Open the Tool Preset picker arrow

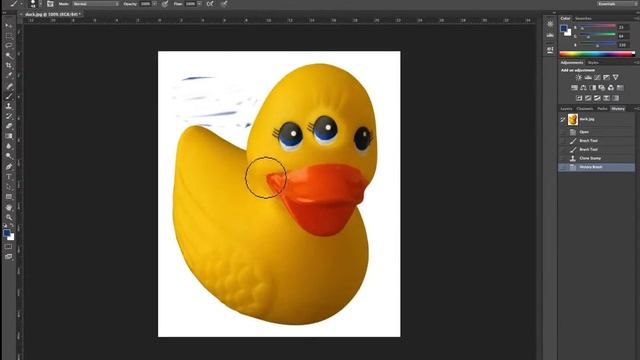coord(21,4)
